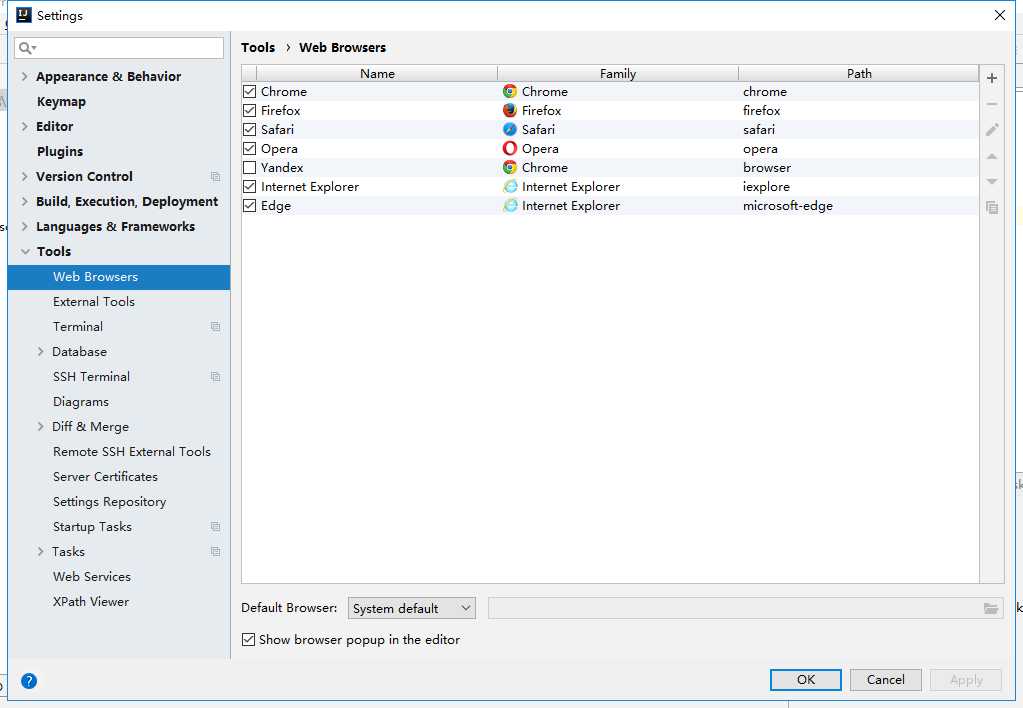The width and height of the screenshot is (1023, 708).
Task: Expand the Database subsection arrow
Action: click(40, 351)
